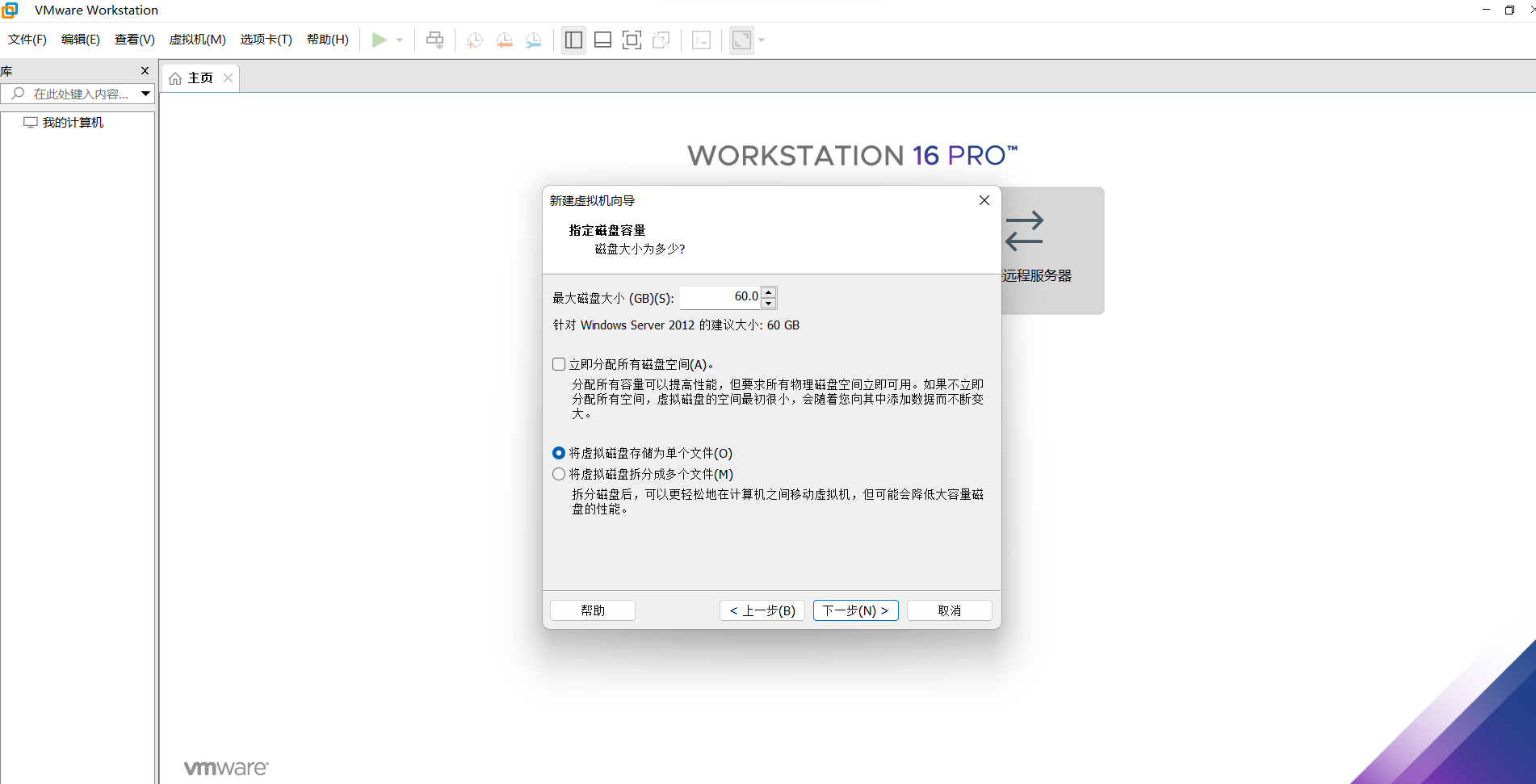
Task: Cancel the wizard with 取消 button
Action: point(950,610)
